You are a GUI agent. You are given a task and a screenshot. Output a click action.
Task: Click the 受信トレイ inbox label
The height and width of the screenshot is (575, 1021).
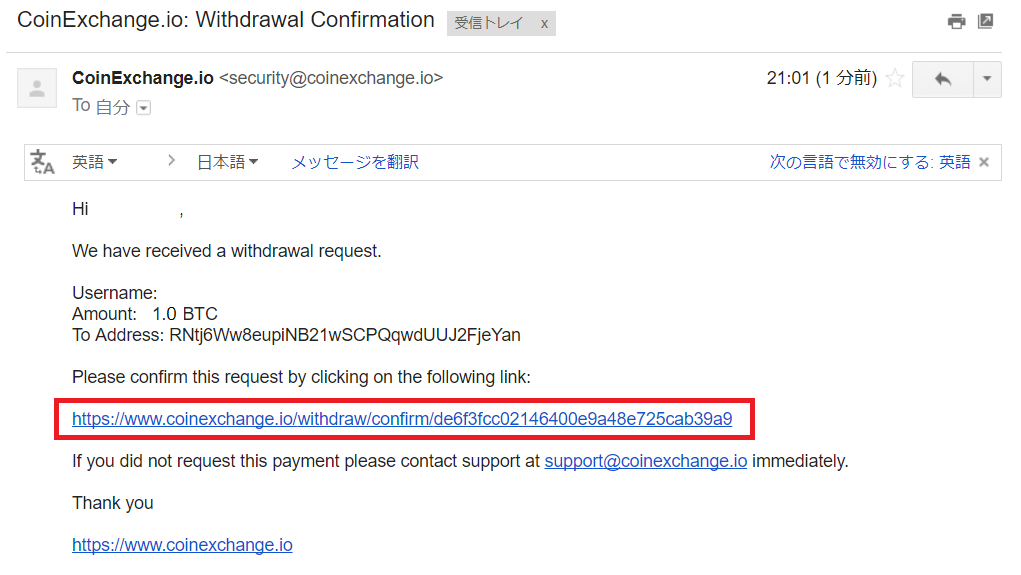(489, 24)
